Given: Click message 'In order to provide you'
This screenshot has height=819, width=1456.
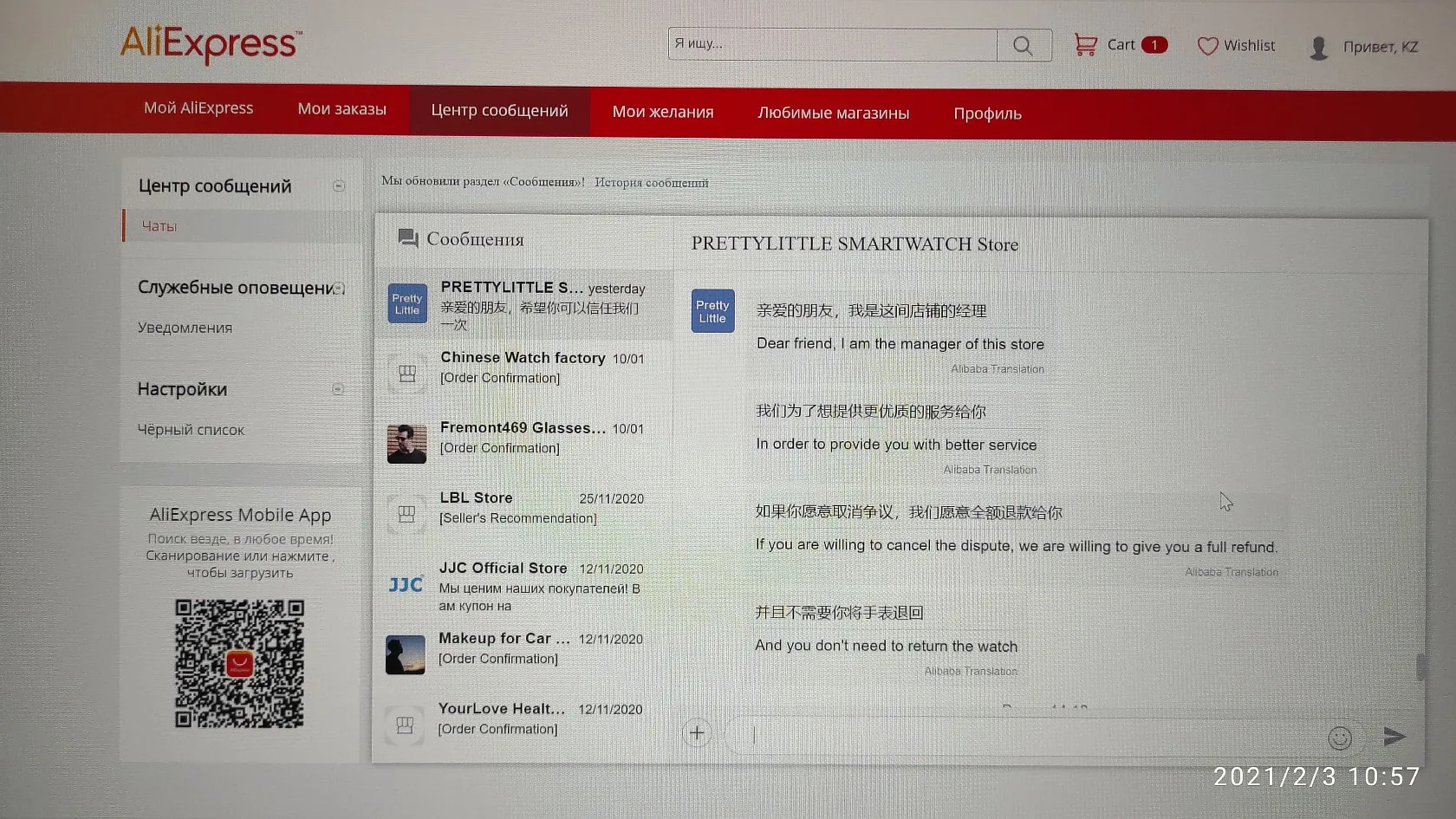Looking at the screenshot, I should click(896, 445).
